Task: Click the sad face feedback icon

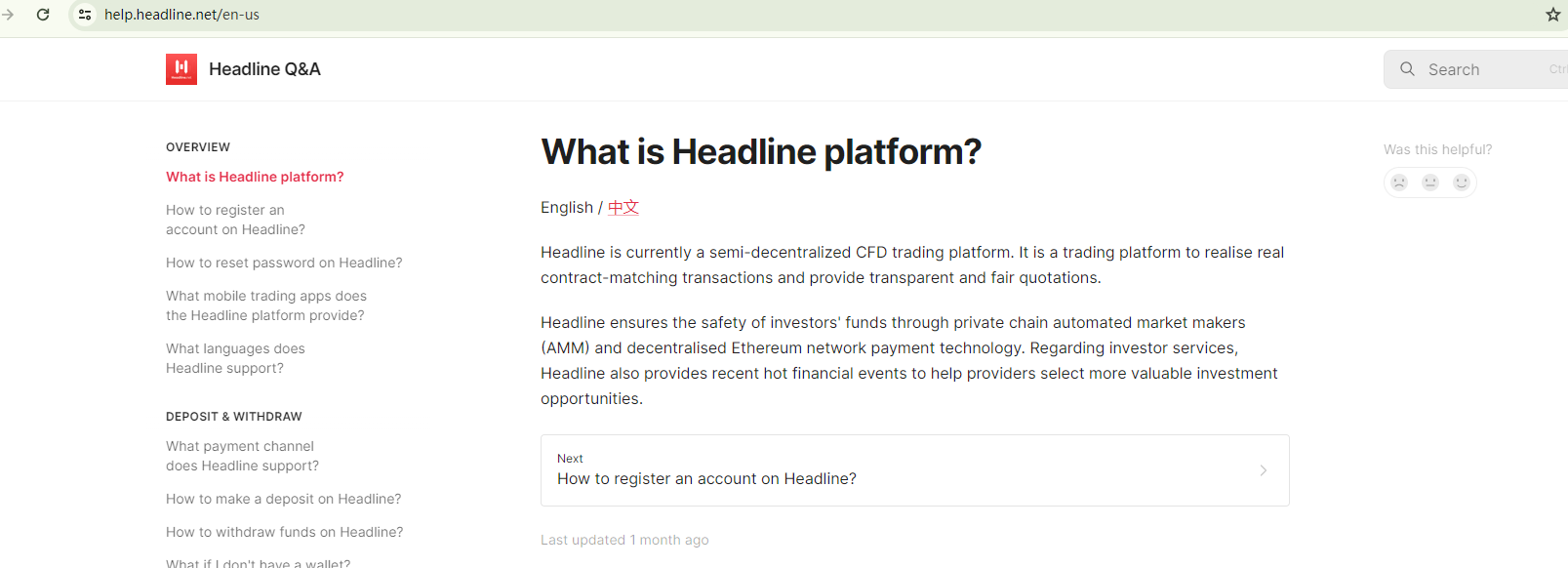Action: (x=1399, y=183)
